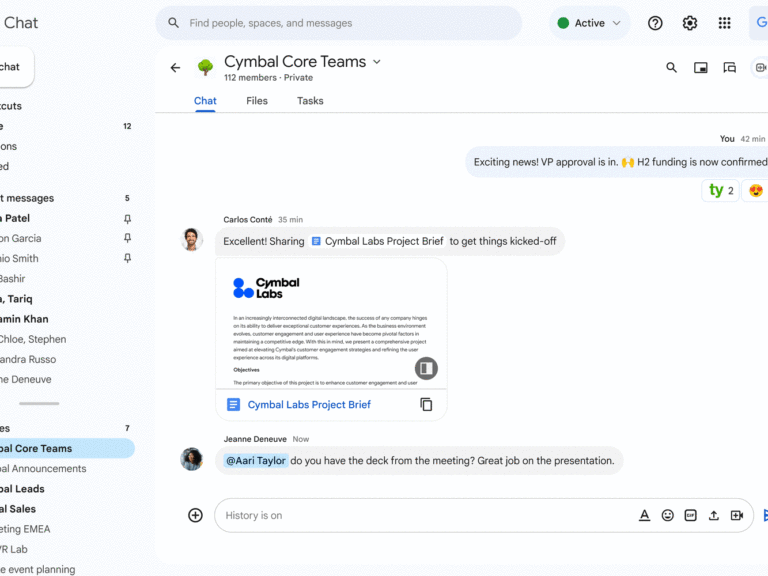This screenshot has height=576, width=768.
Task: Toggle pin for Patel conversation
Action: pyautogui.click(x=127, y=218)
